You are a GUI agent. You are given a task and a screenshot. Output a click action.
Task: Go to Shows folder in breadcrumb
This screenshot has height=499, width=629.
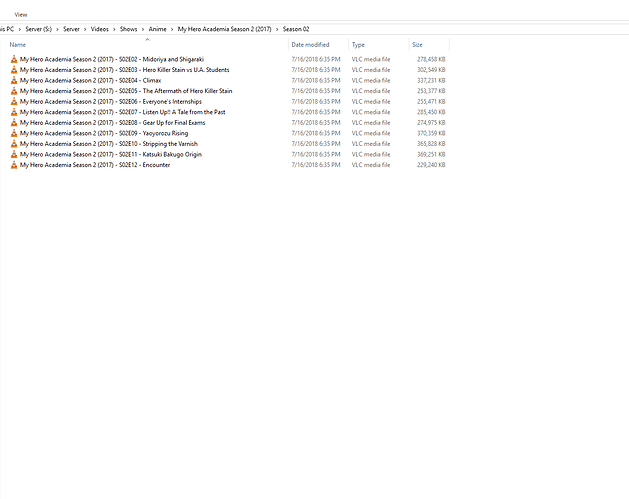[x=128, y=29]
